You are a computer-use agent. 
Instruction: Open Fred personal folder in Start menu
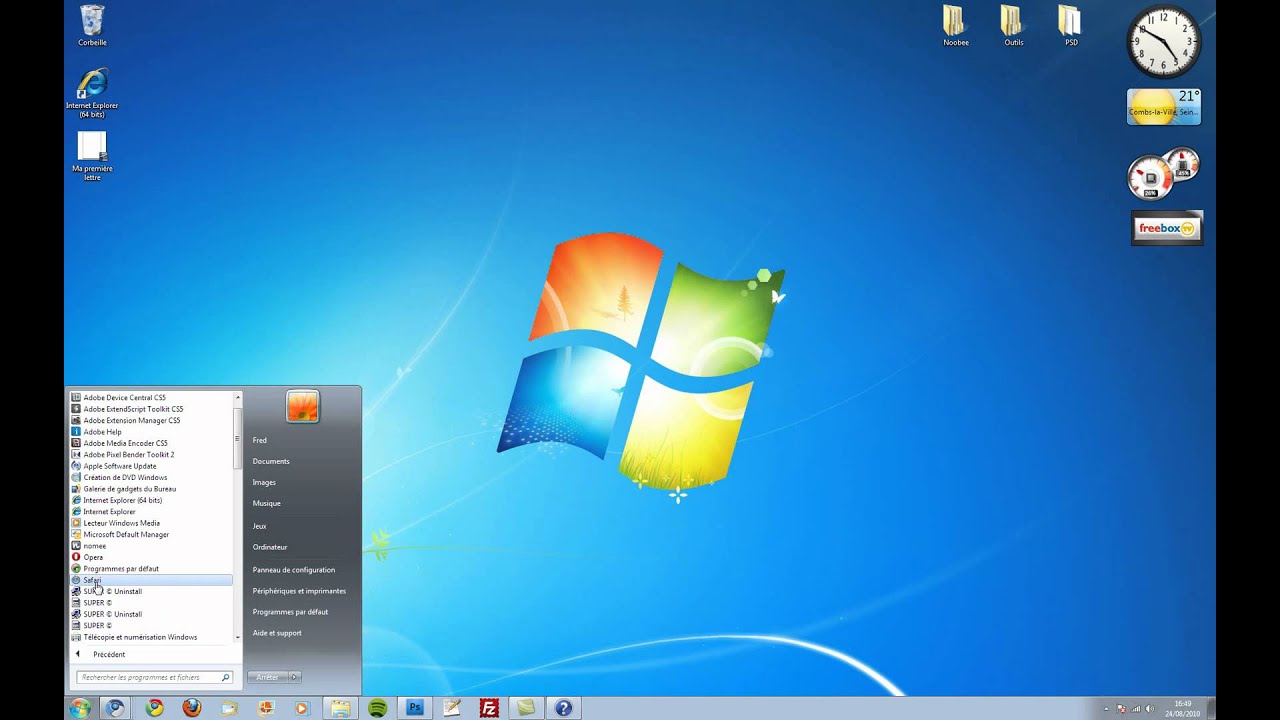pyautogui.click(x=260, y=440)
